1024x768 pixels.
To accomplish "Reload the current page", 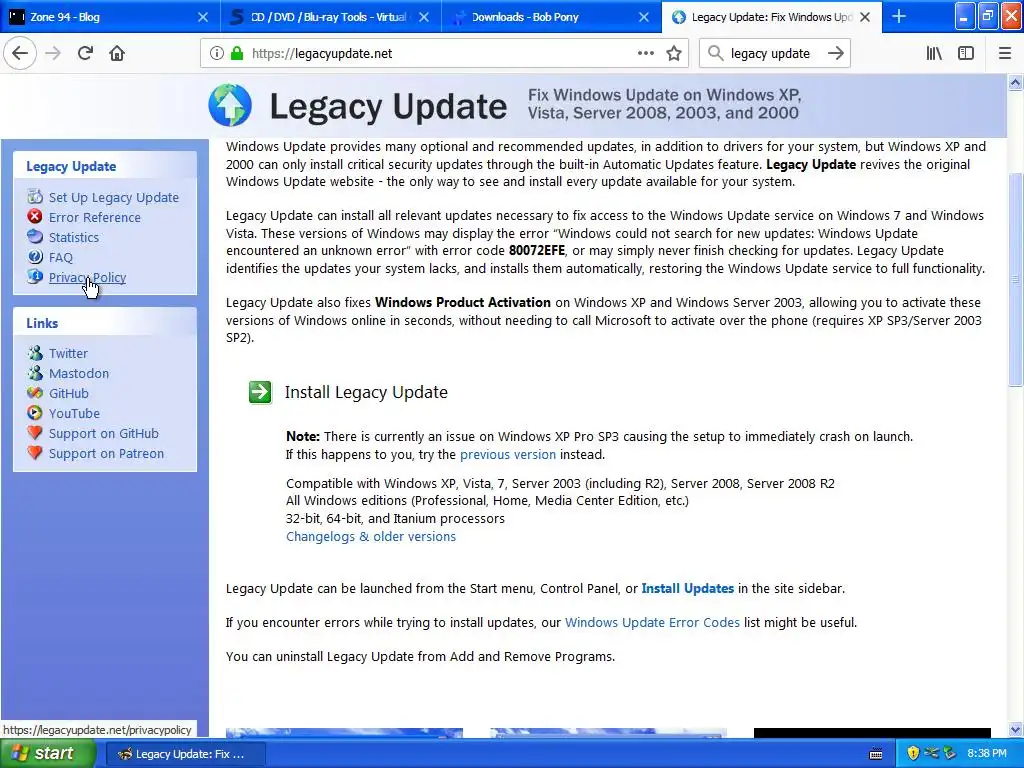I will (85, 54).
